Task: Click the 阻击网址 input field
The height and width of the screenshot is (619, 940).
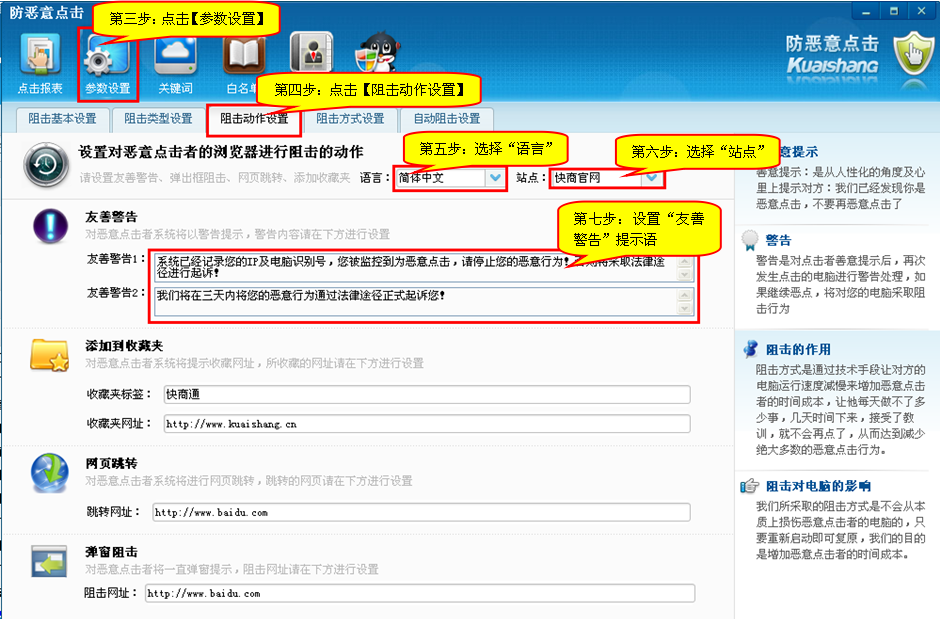Action: tap(418, 593)
